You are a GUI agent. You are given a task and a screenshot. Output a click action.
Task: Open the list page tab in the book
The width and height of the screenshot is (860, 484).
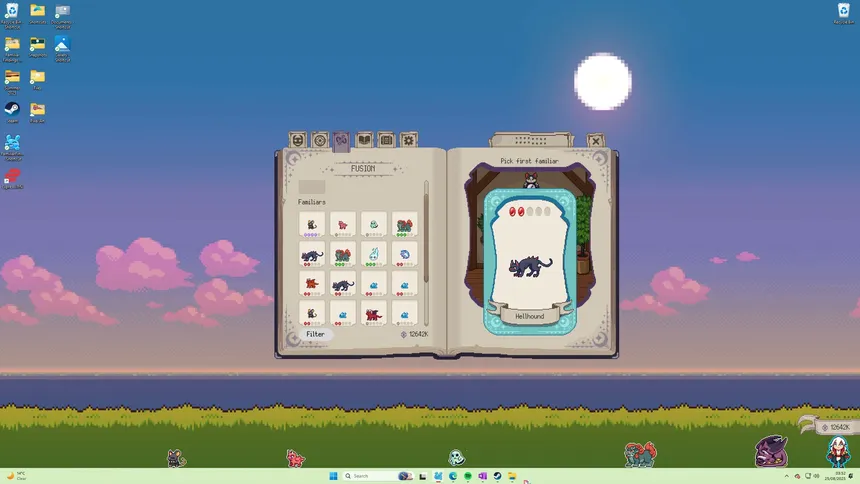click(x=386, y=140)
